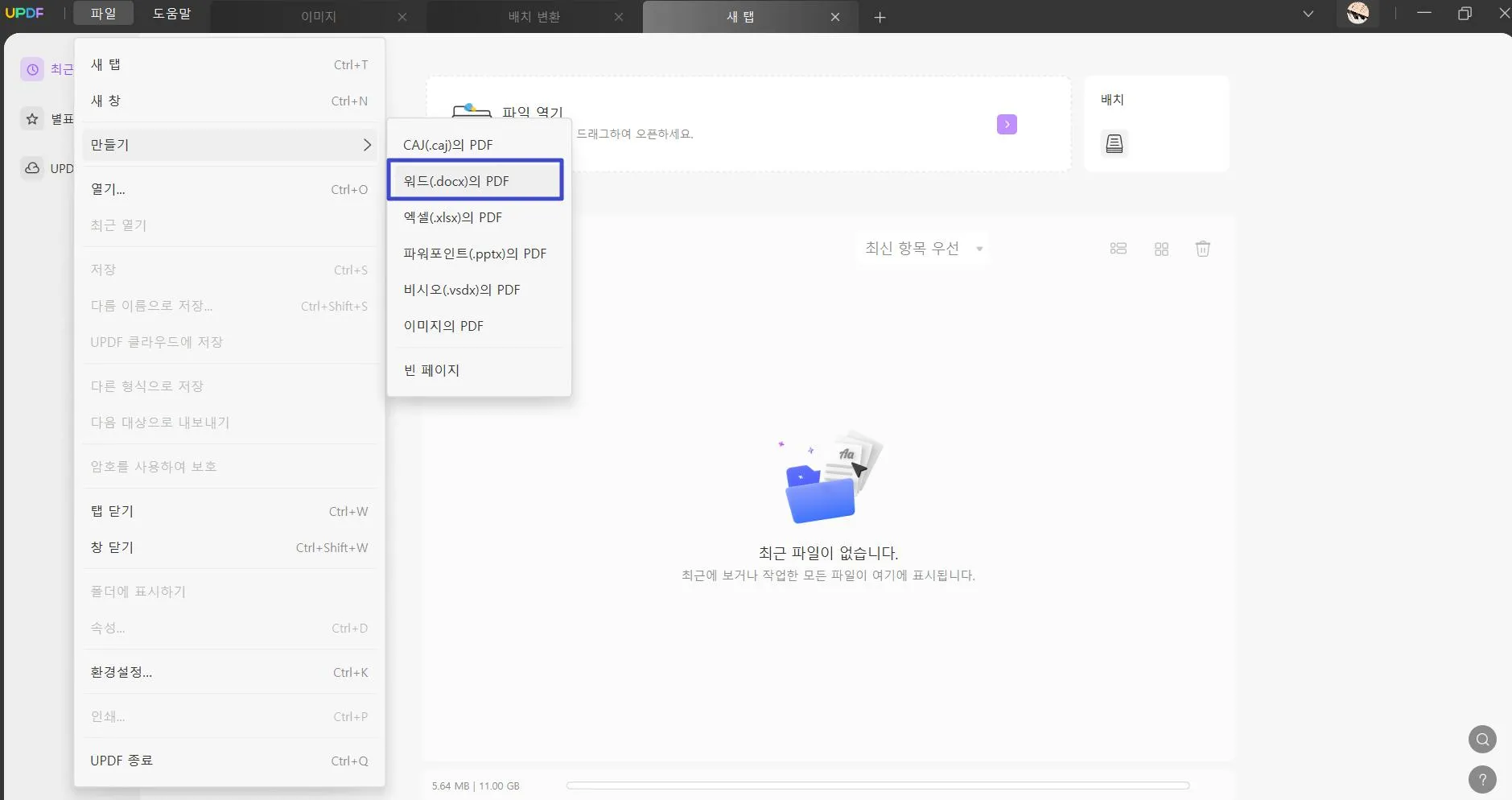The image size is (1512, 800).
Task: Switch to the 이미지 tab
Action: (319, 17)
